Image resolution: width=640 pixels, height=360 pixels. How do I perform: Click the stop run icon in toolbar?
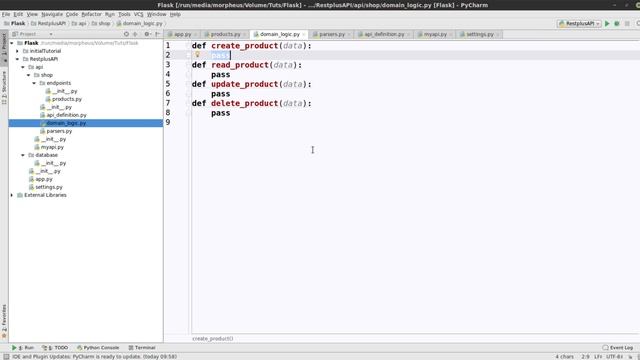(627, 24)
